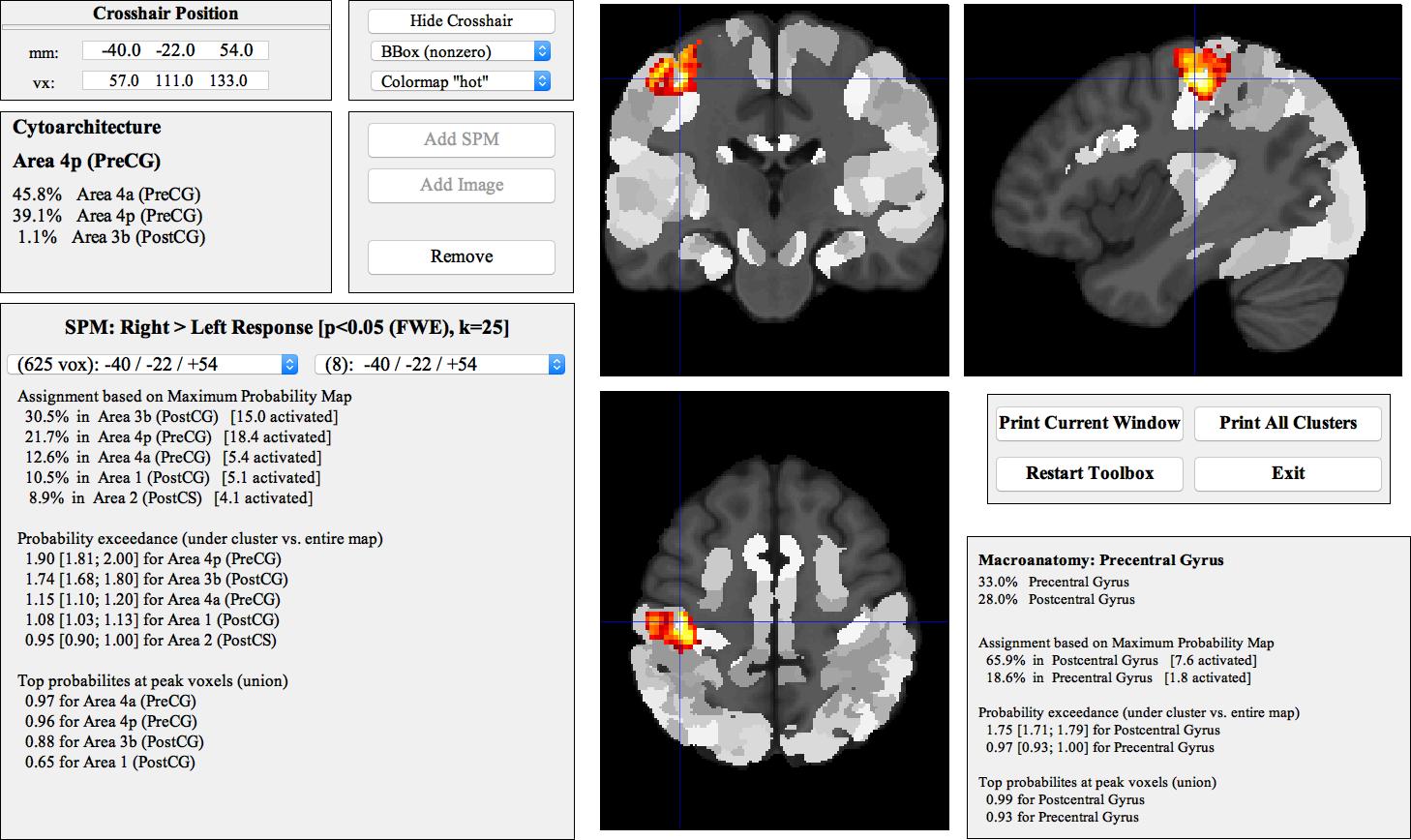Exit the toolbox
The image size is (1411, 840).
click(x=1287, y=473)
